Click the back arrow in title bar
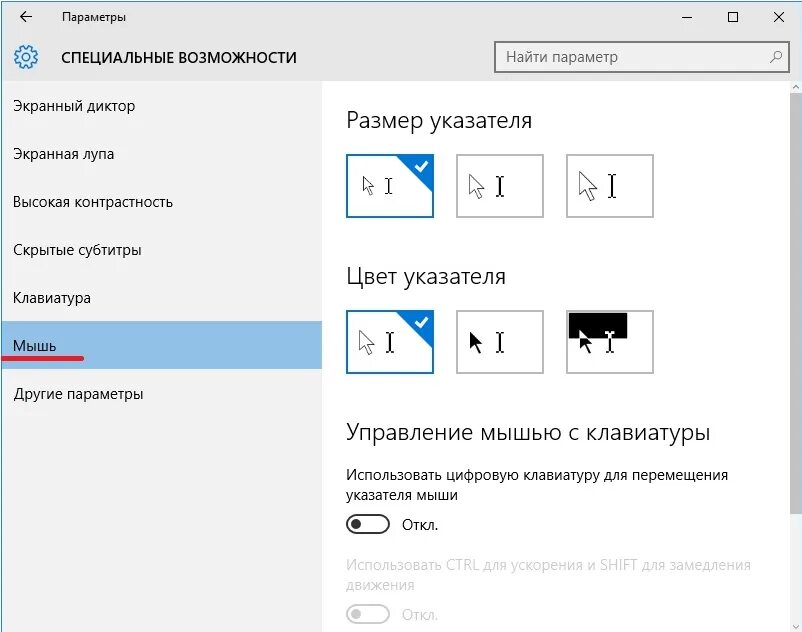This screenshot has height=632, width=802. tap(26, 17)
